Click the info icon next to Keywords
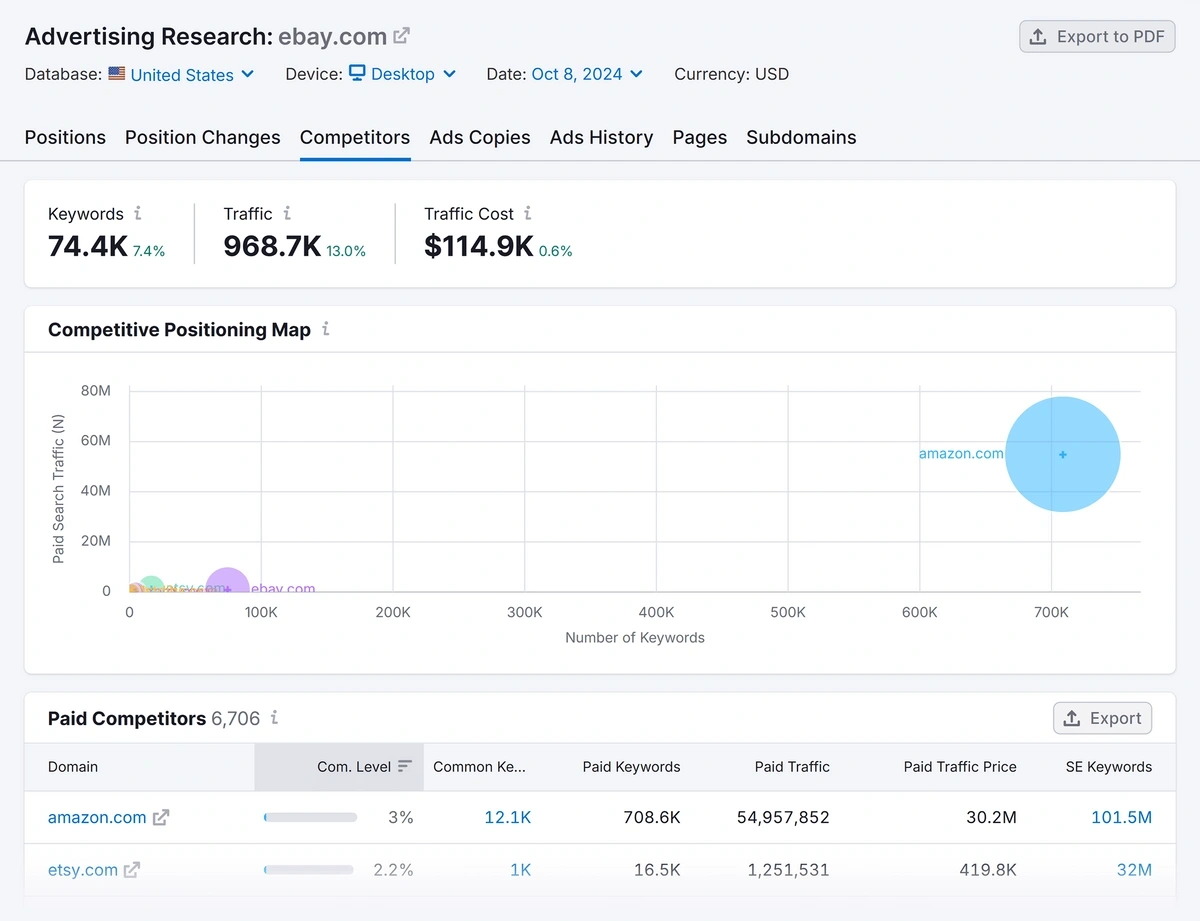Viewport: 1200px width, 921px height. point(138,213)
